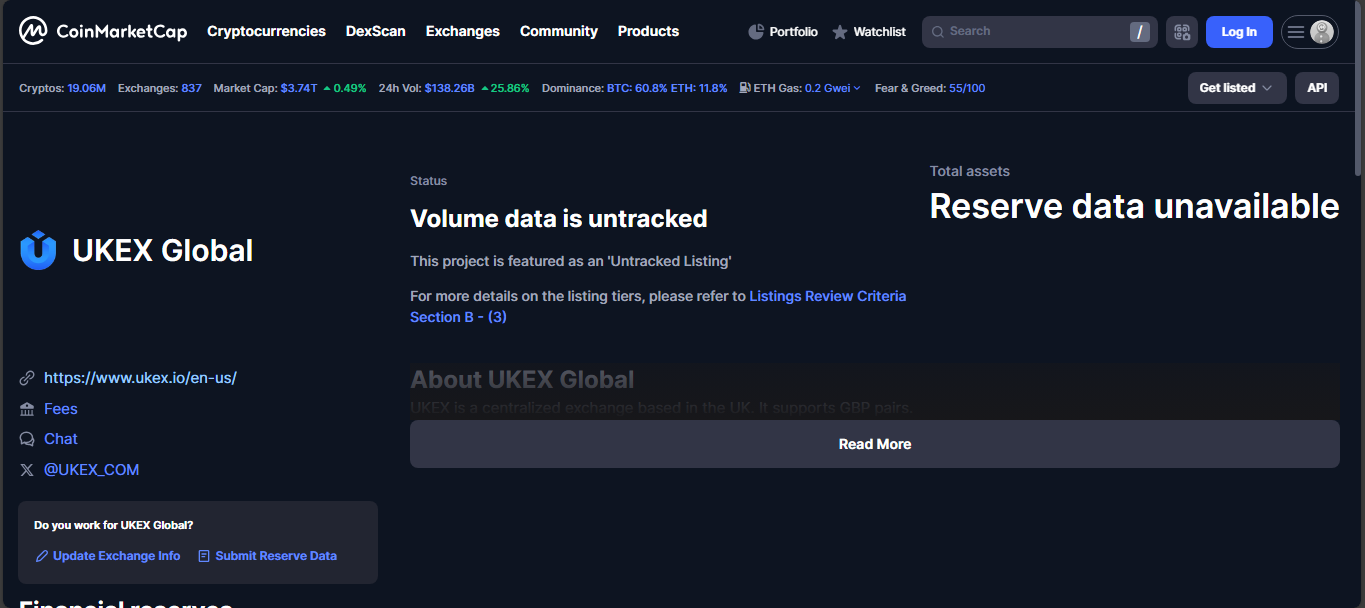Click the UKEX Global title text
The image size is (1365, 608).
point(163,250)
